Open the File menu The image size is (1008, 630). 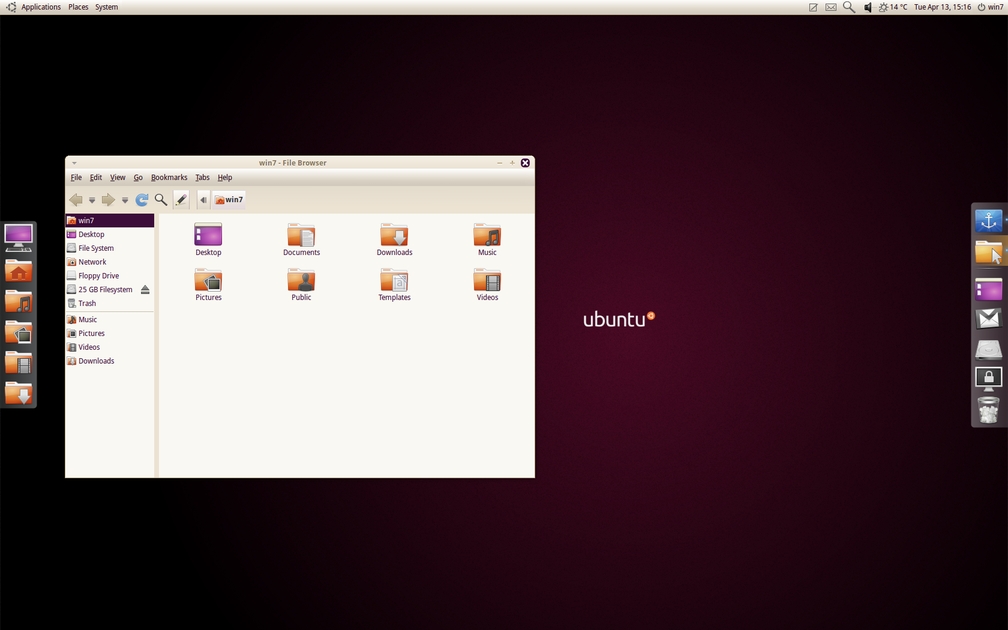point(76,177)
